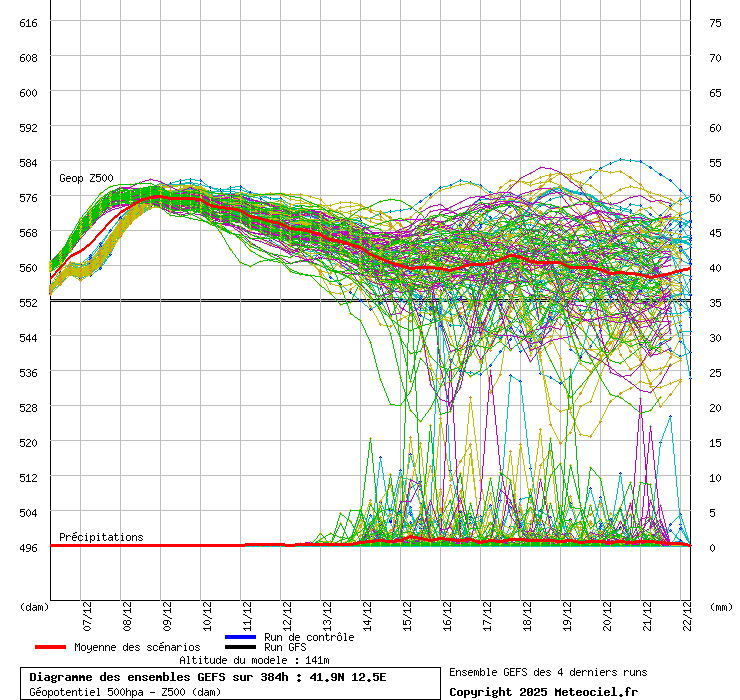Open the Copyright 2025 Meteociel.fr link
This screenshot has width=740, height=700.
click(543, 691)
